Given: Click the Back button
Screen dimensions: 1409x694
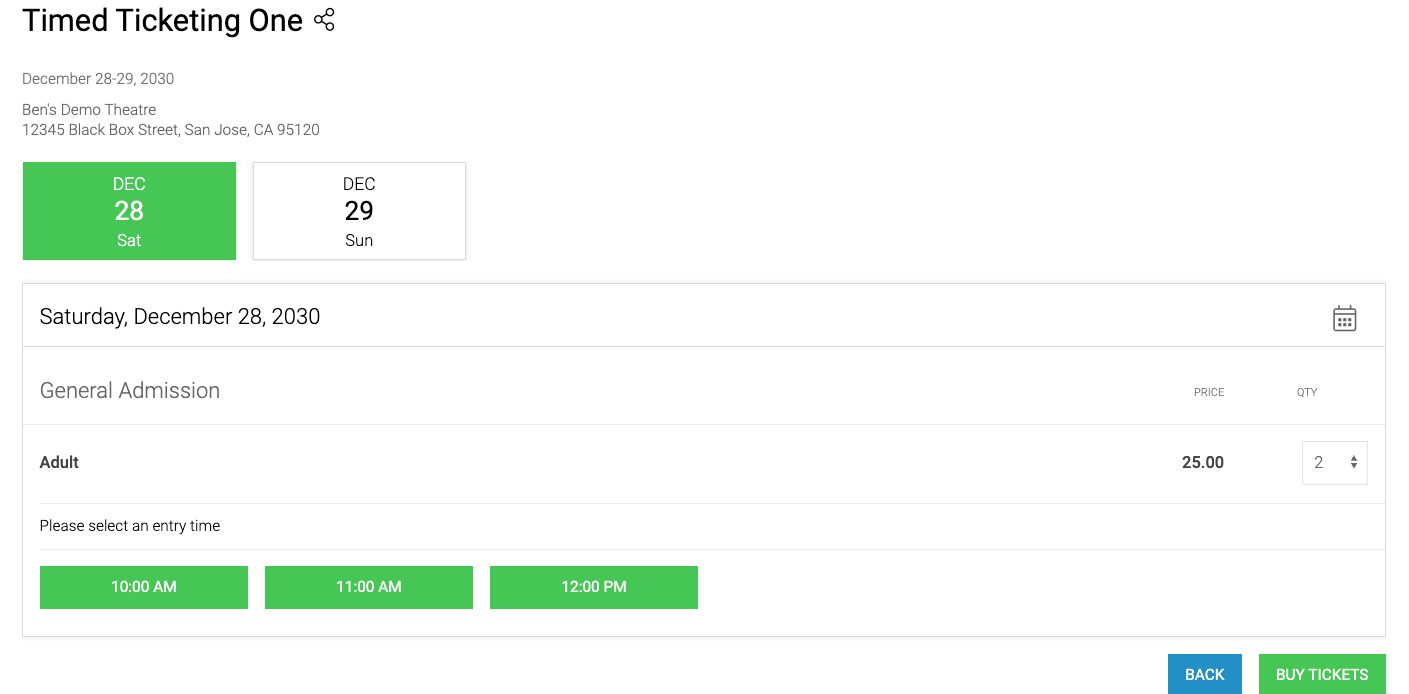Looking at the screenshot, I should 1205,674.
